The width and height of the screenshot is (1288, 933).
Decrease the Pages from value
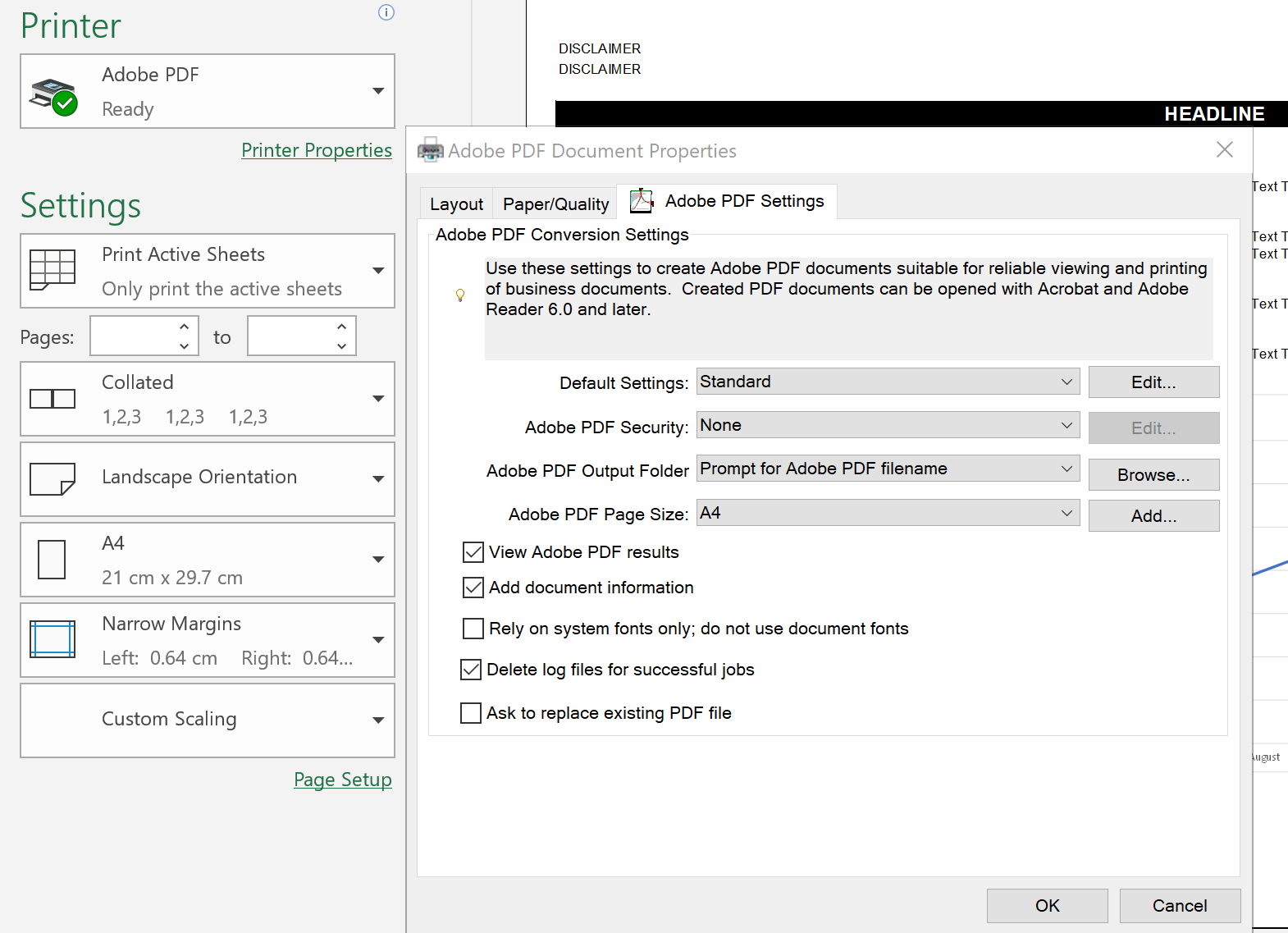coord(185,346)
